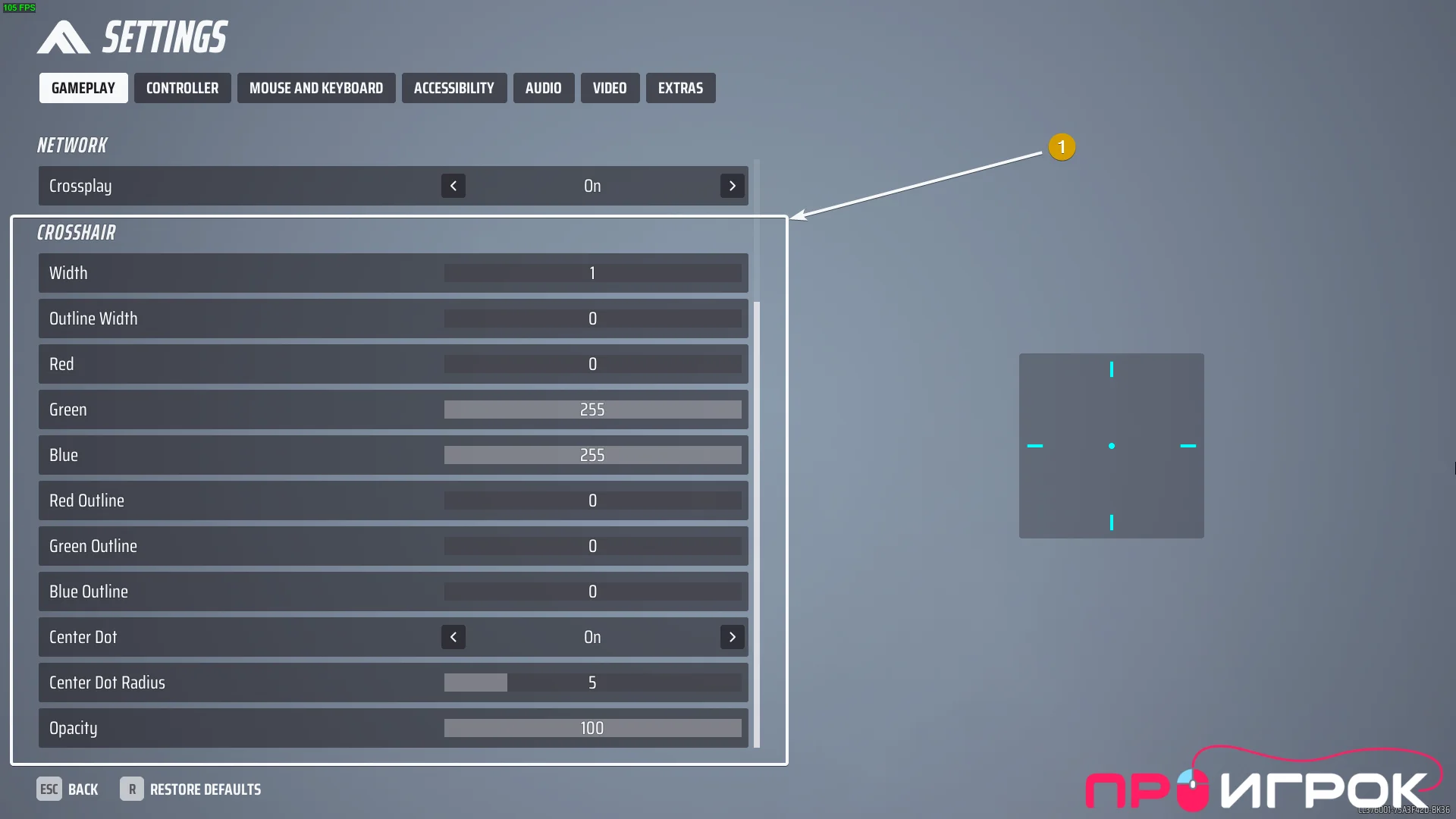The width and height of the screenshot is (1456, 819).
Task: Expand the AUDIO settings tab
Action: tap(544, 88)
